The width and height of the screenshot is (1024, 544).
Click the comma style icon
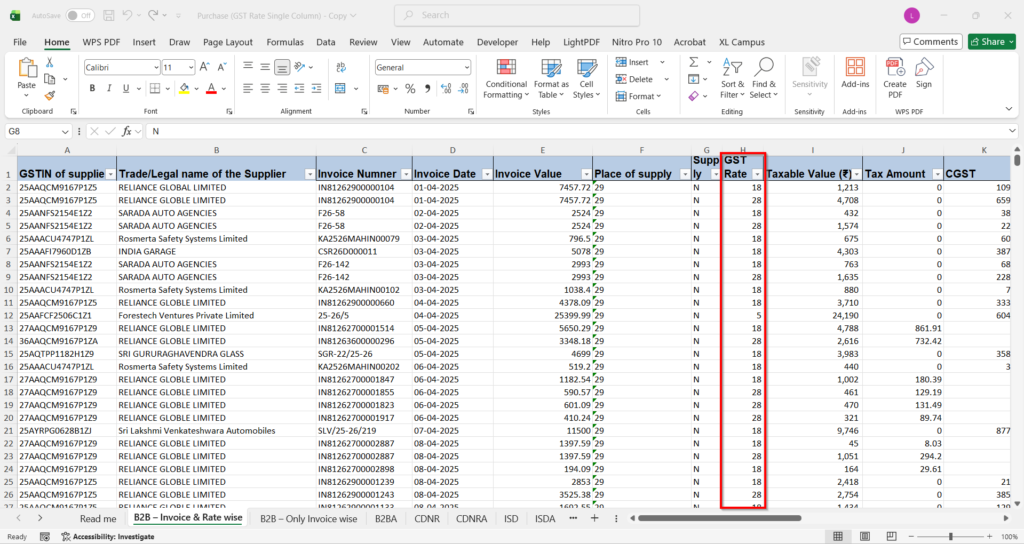point(427,88)
